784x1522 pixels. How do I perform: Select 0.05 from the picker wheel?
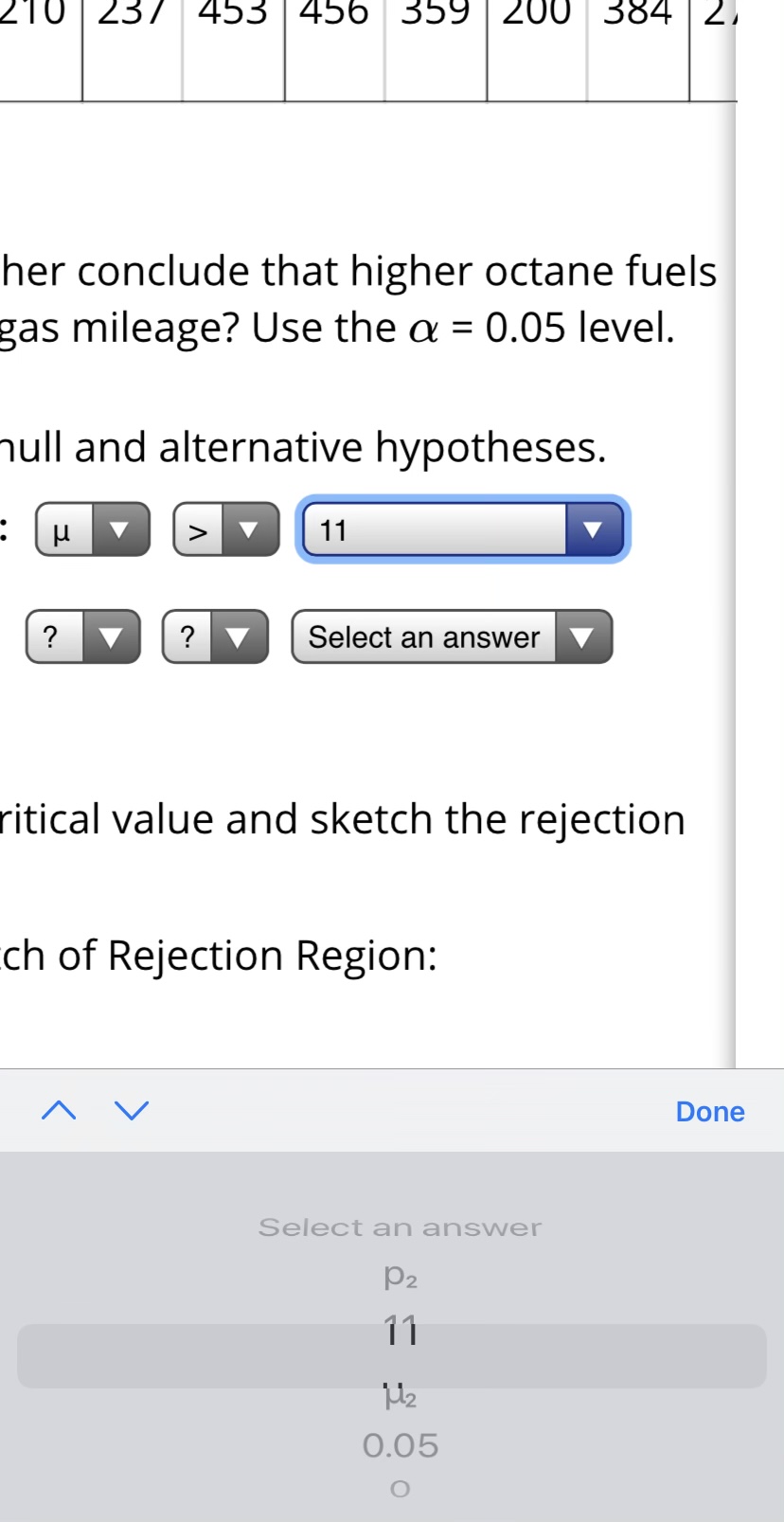click(x=401, y=1443)
